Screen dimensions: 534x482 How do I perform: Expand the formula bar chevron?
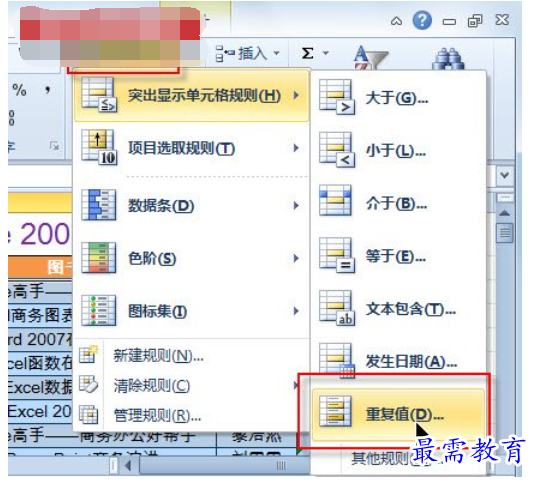pos(504,175)
